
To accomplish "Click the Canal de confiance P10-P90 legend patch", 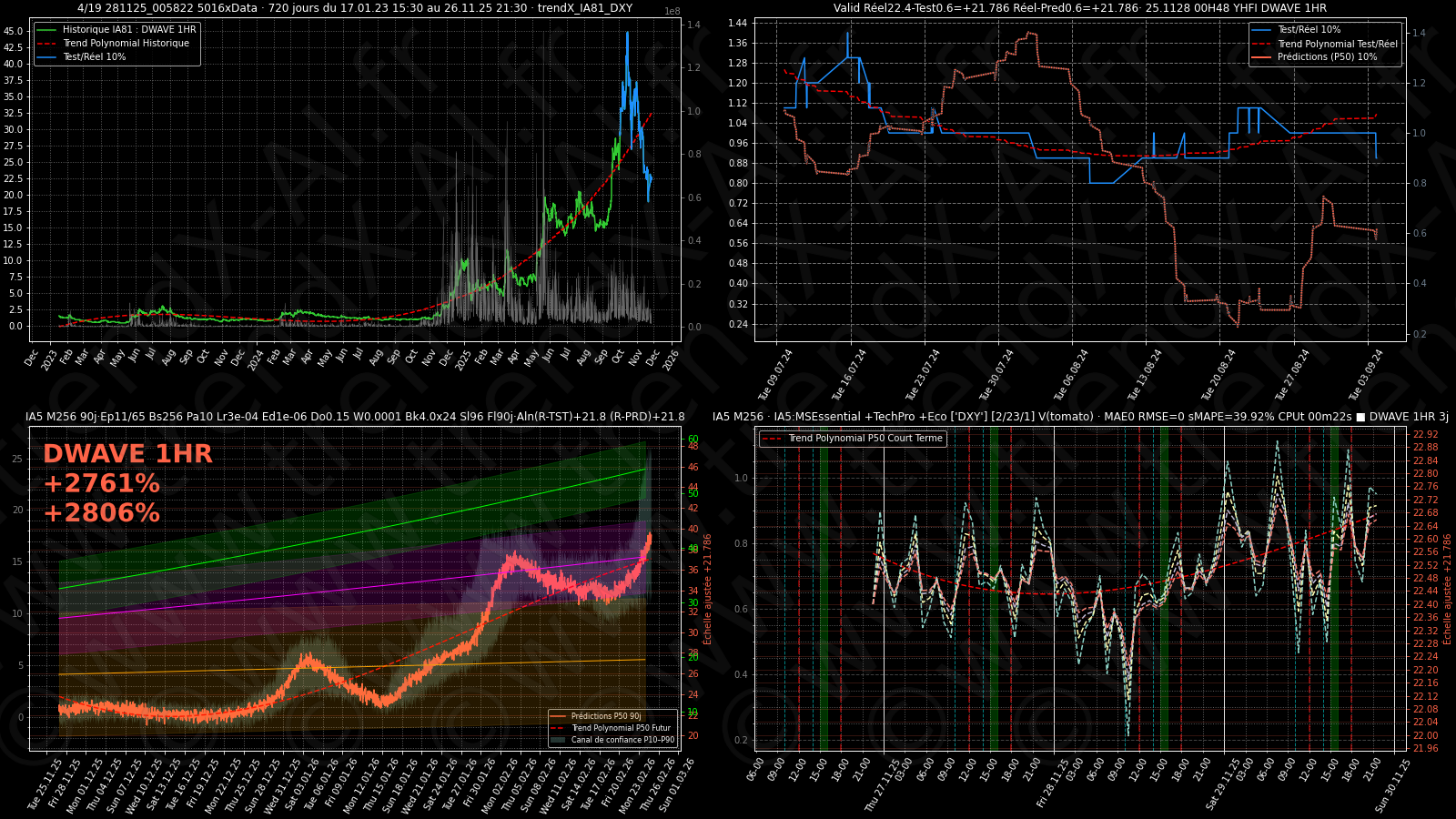I will [559, 740].
